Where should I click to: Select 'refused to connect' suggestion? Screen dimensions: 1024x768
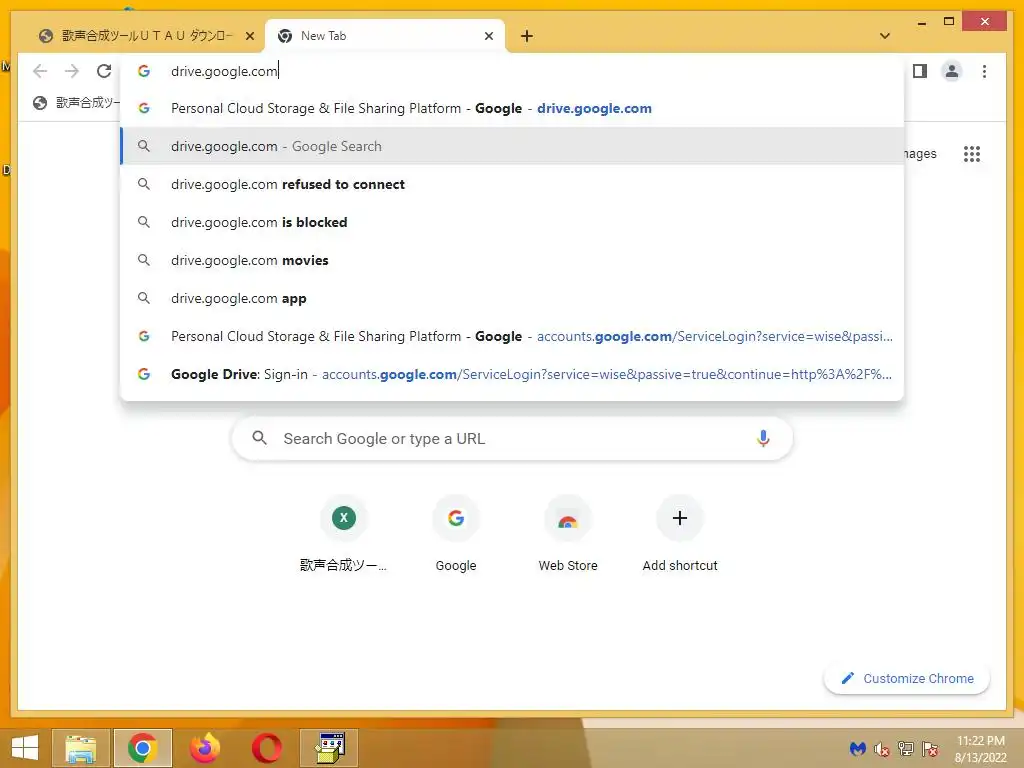click(512, 184)
